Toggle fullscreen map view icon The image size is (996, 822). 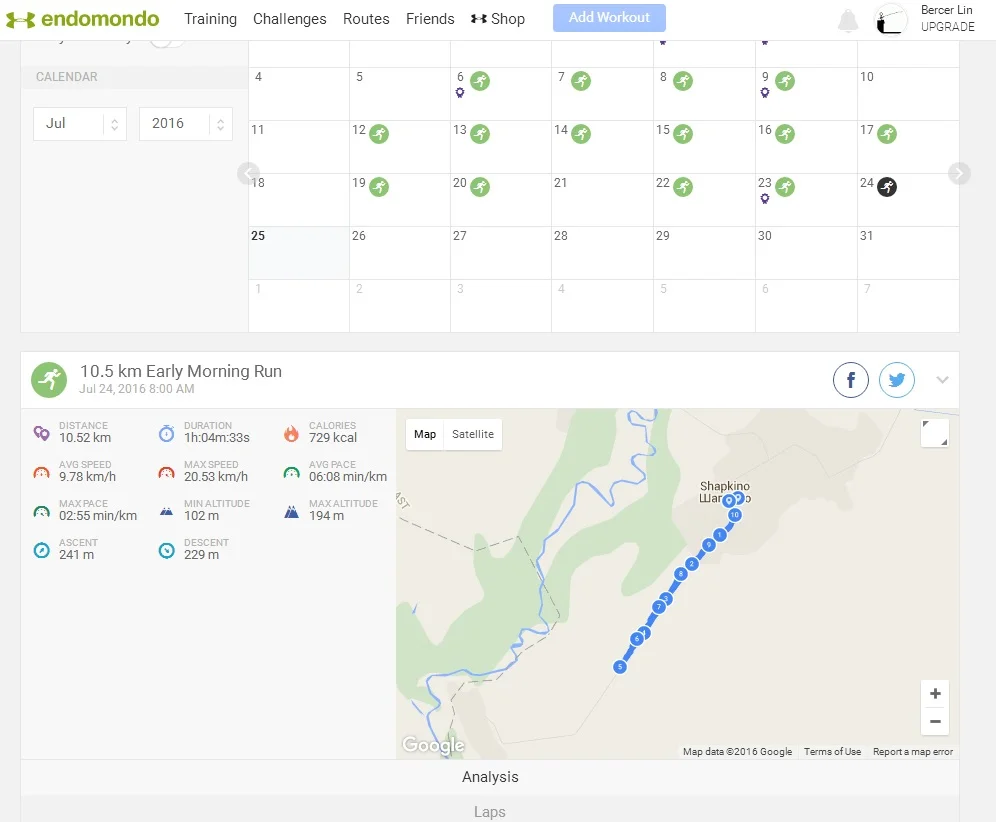934,433
